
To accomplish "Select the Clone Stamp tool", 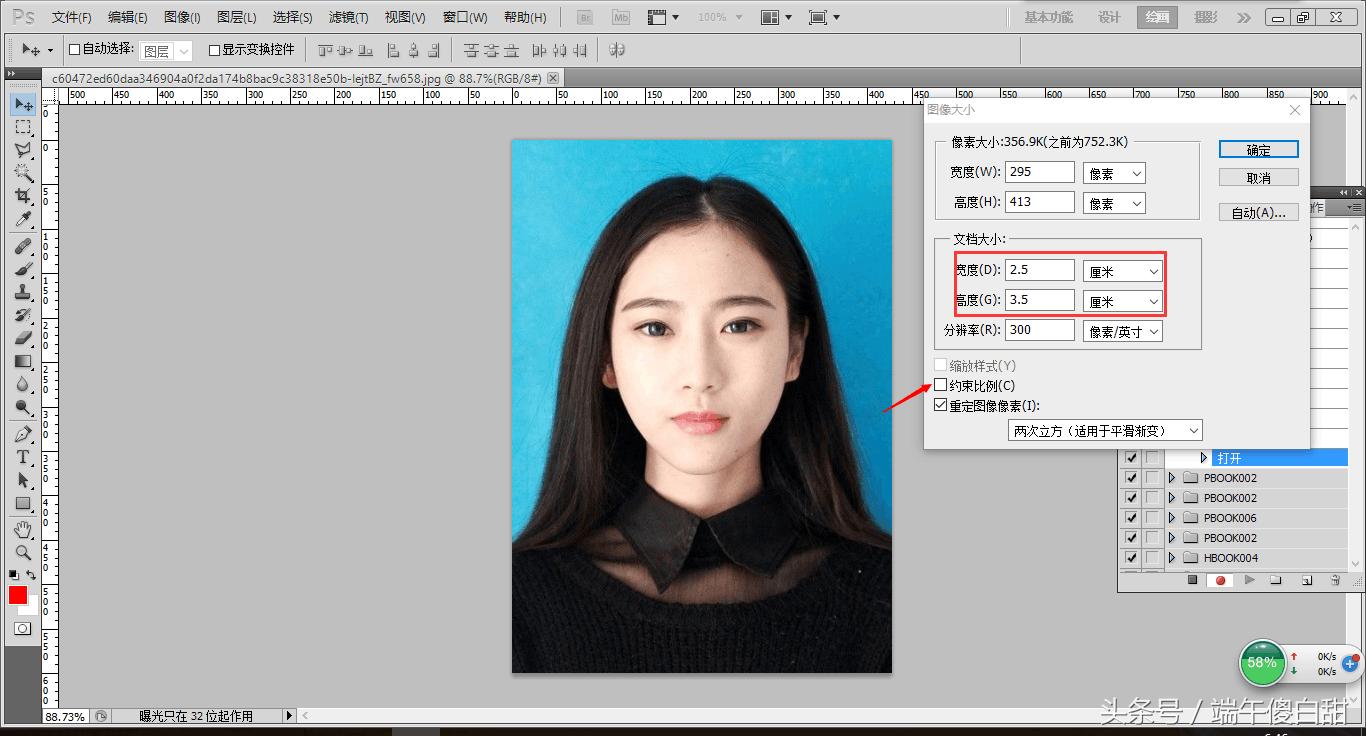I will pos(22,290).
